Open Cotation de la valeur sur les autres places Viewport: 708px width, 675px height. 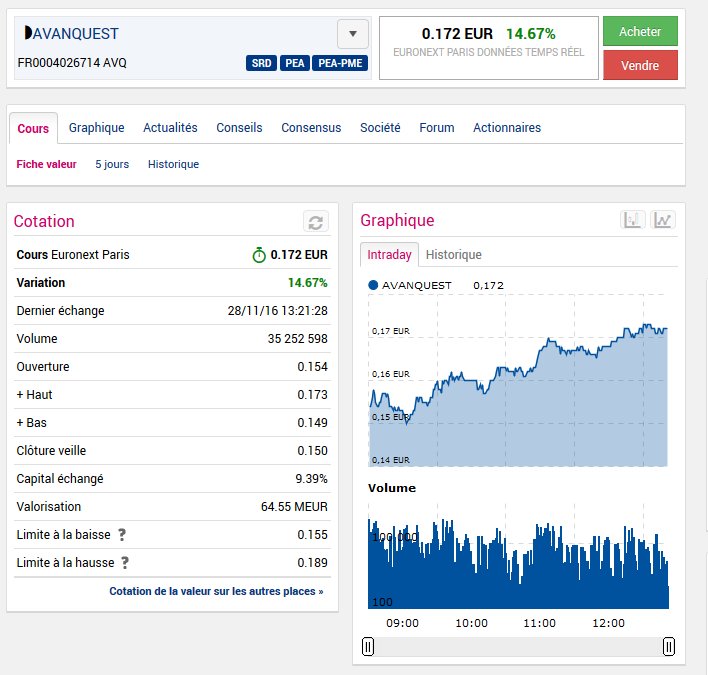coord(216,591)
